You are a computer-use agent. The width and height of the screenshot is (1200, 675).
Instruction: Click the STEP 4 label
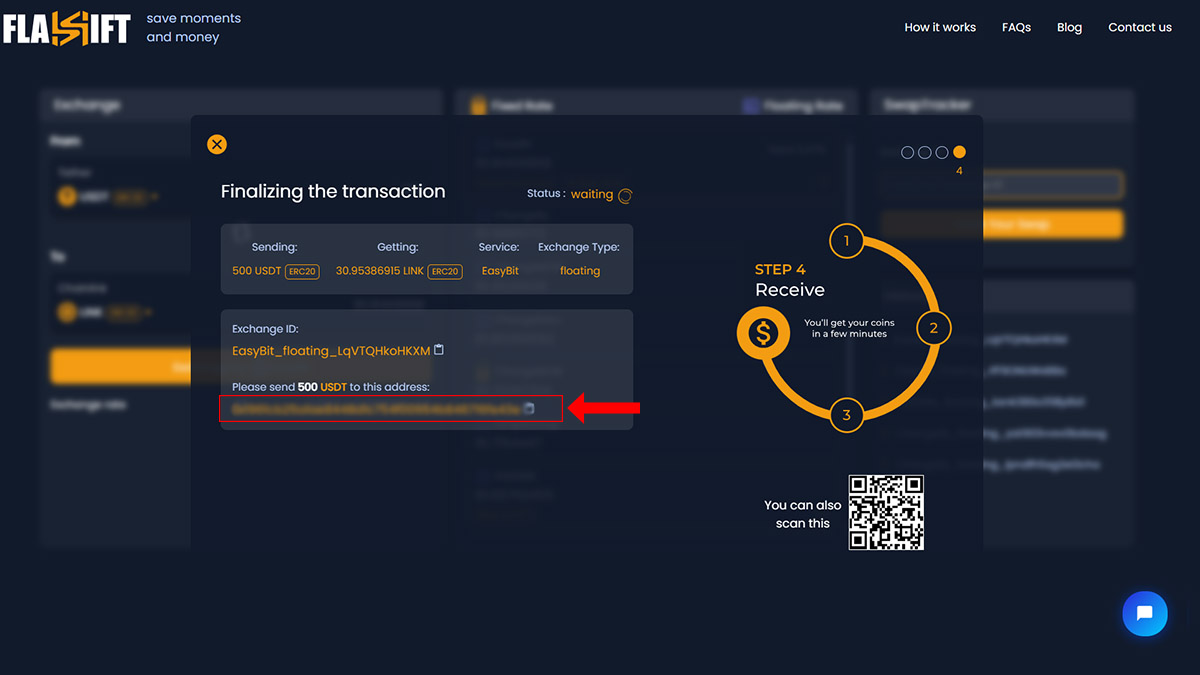(x=780, y=269)
